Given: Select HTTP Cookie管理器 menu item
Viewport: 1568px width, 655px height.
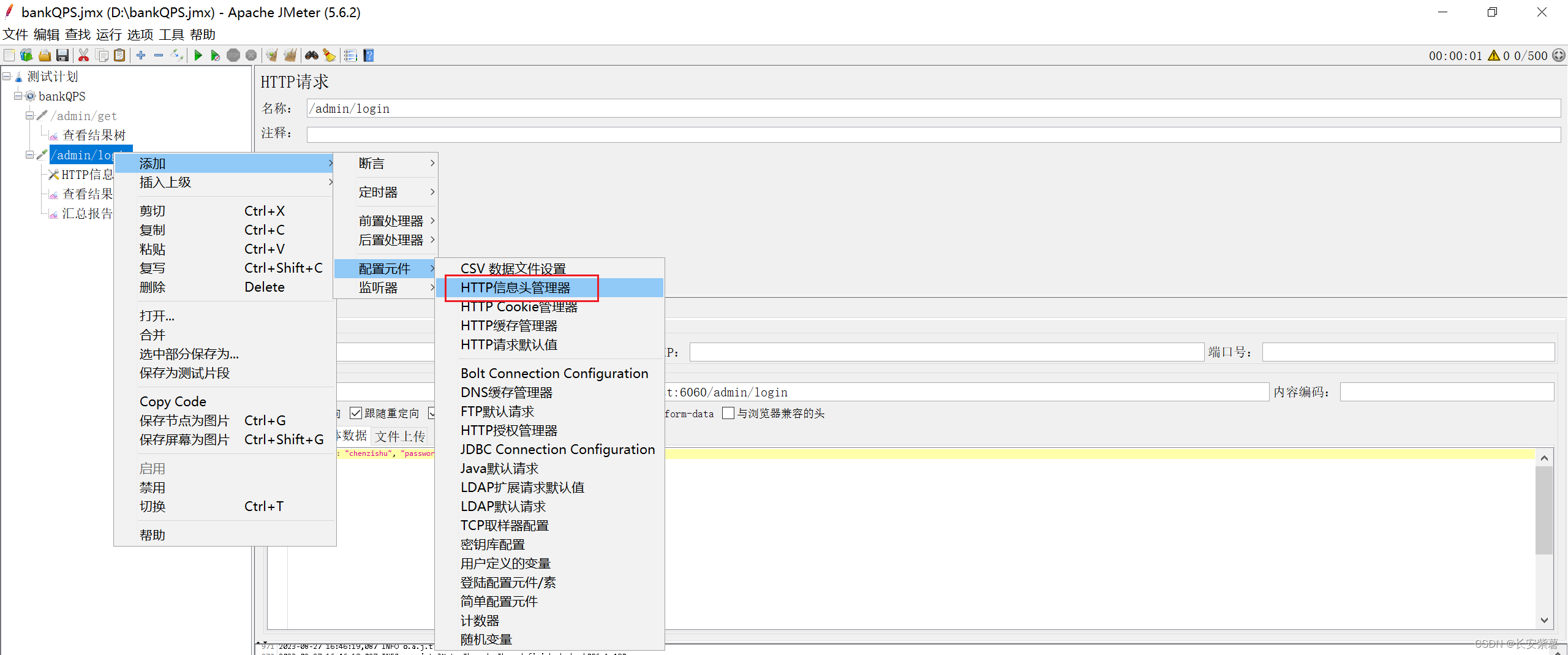Looking at the screenshot, I should [550, 307].
